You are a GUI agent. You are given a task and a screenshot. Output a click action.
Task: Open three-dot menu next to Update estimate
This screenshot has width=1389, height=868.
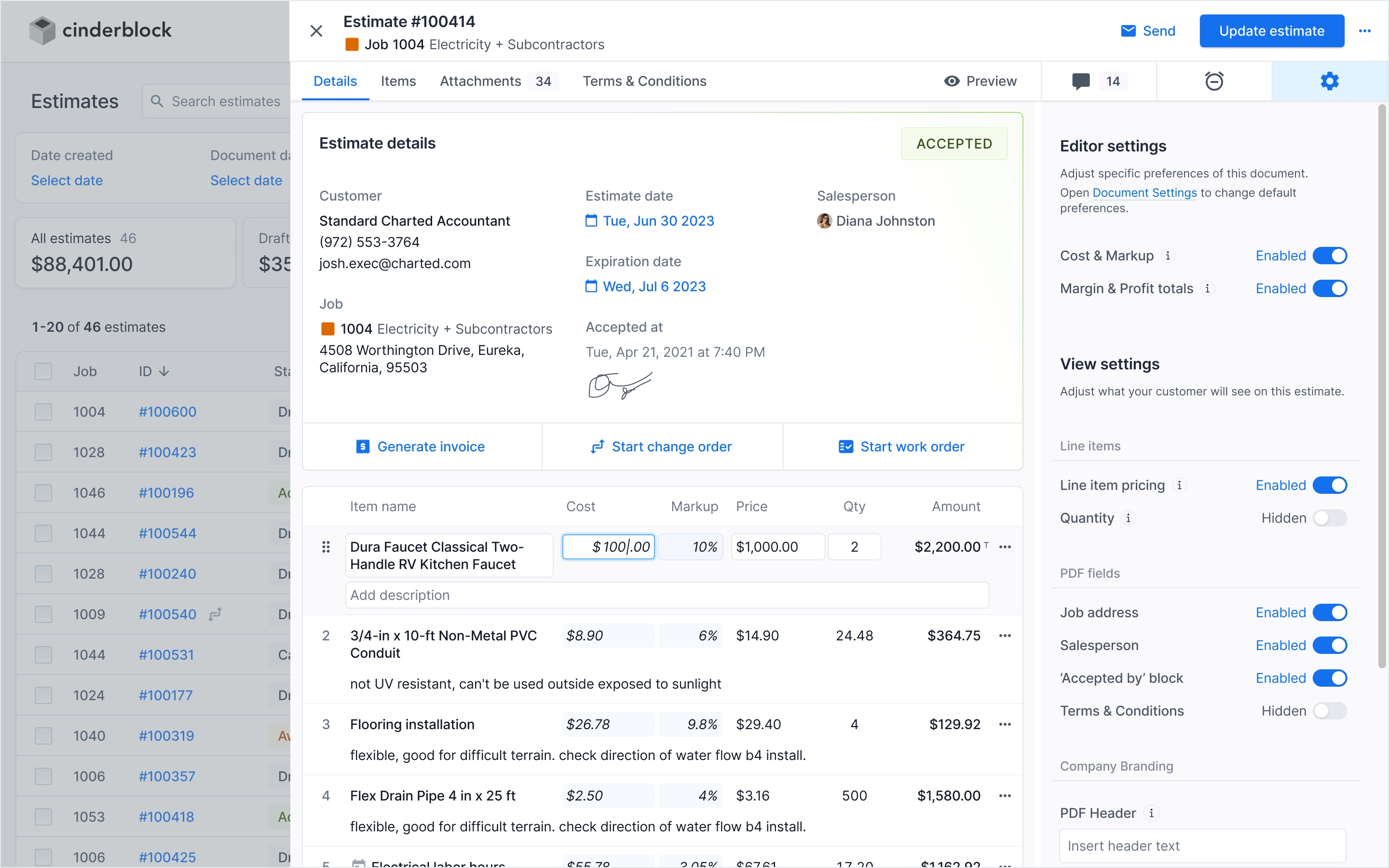click(1365, 31)
